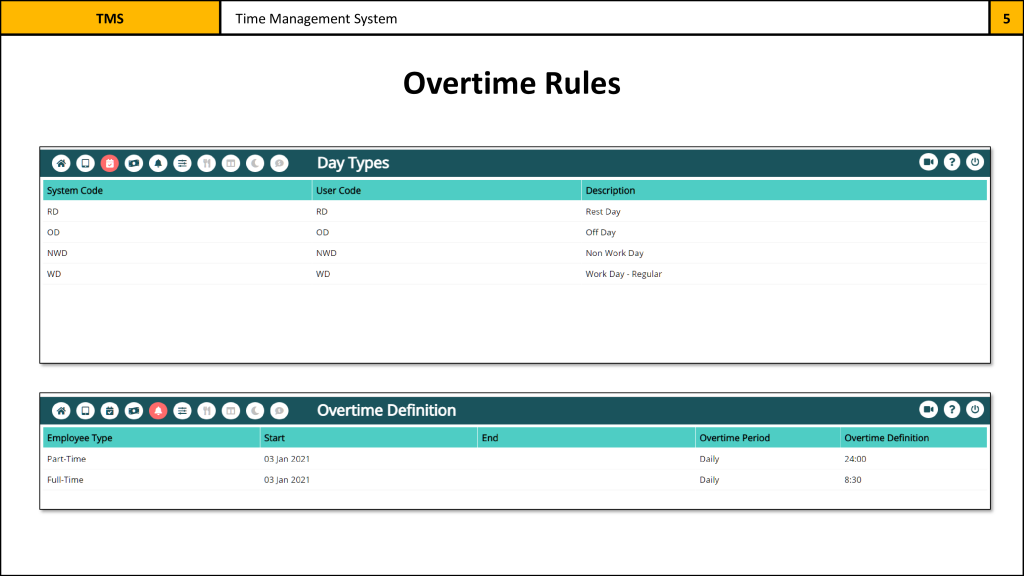
Task: Select the Work Day - Regular row
Action: (514, 274)
